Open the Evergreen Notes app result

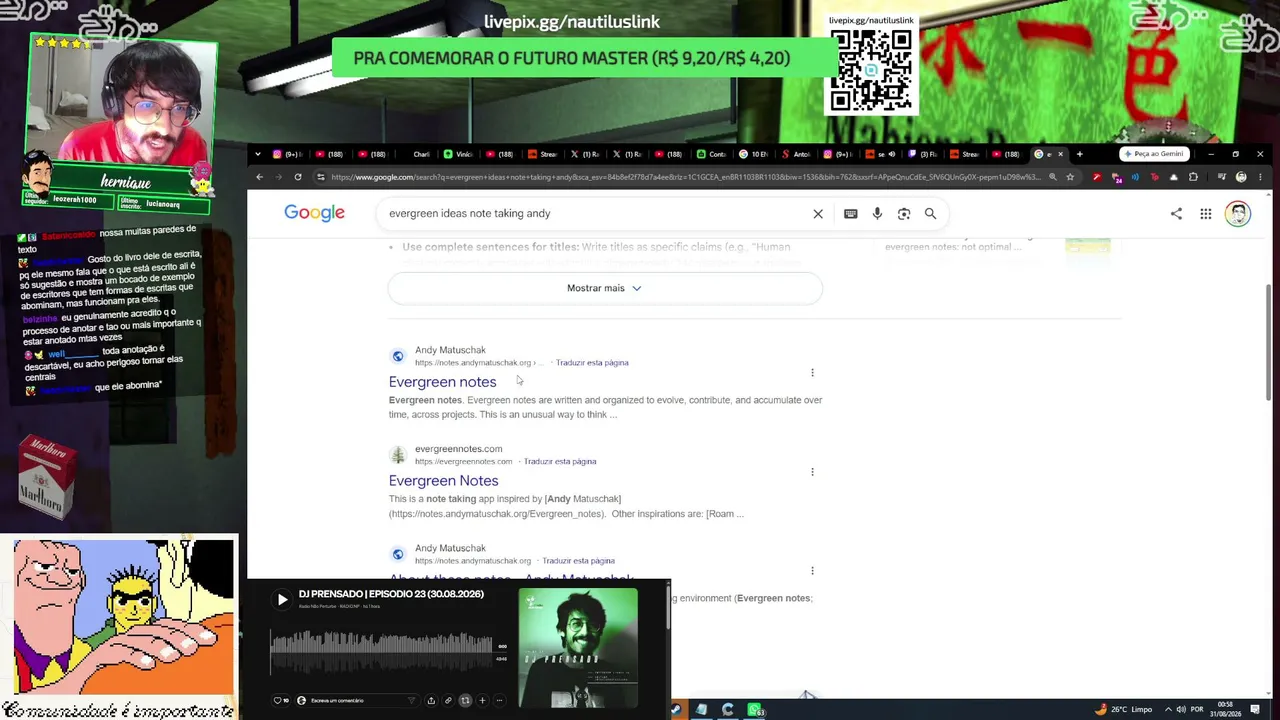[443, 481]
